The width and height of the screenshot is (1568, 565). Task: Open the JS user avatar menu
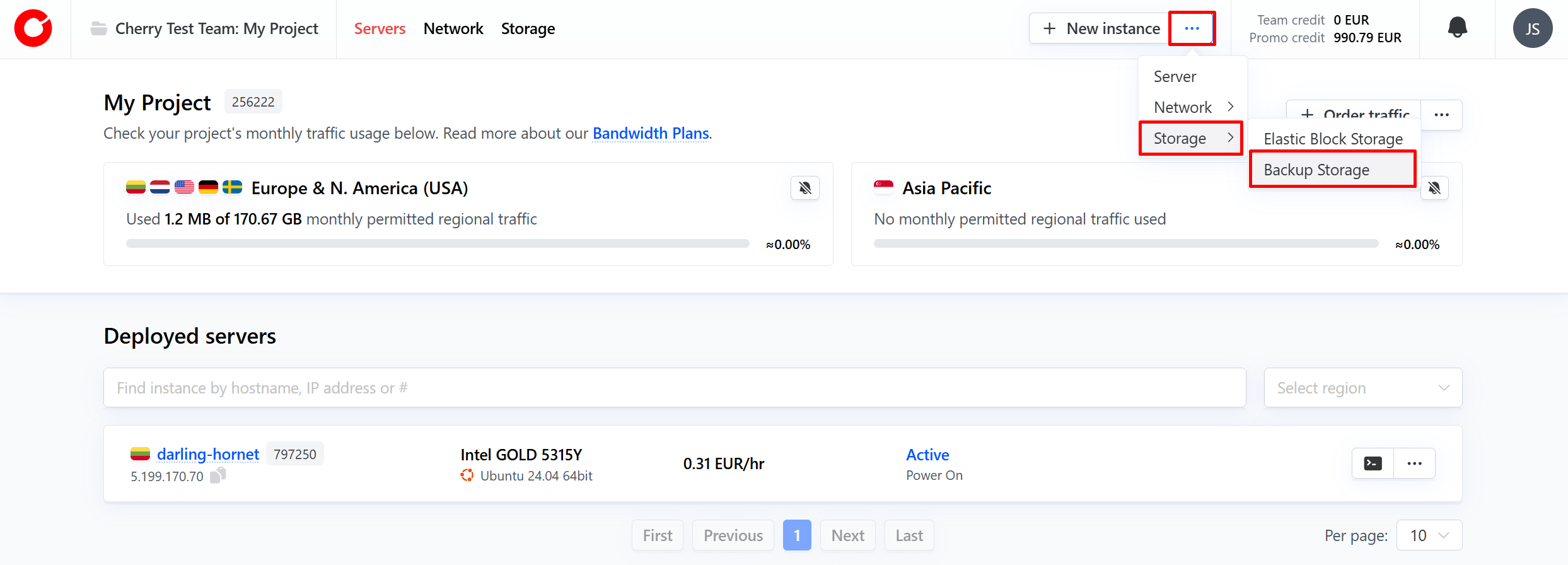click(x=1532, y=28)
